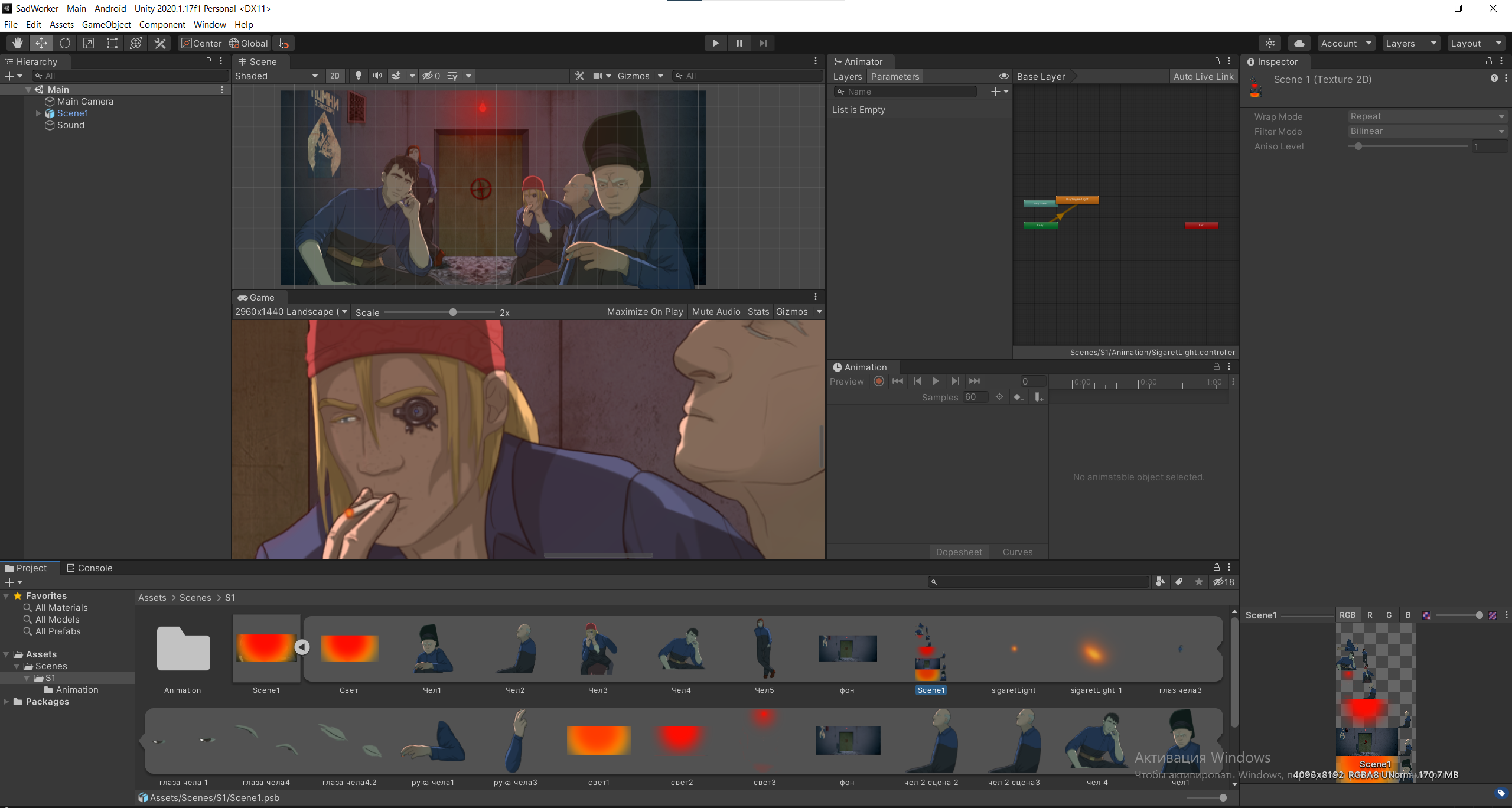Open the GameObject menu
The width and height of the screenshot is (1512, 808).
click(x=106, y=24)
